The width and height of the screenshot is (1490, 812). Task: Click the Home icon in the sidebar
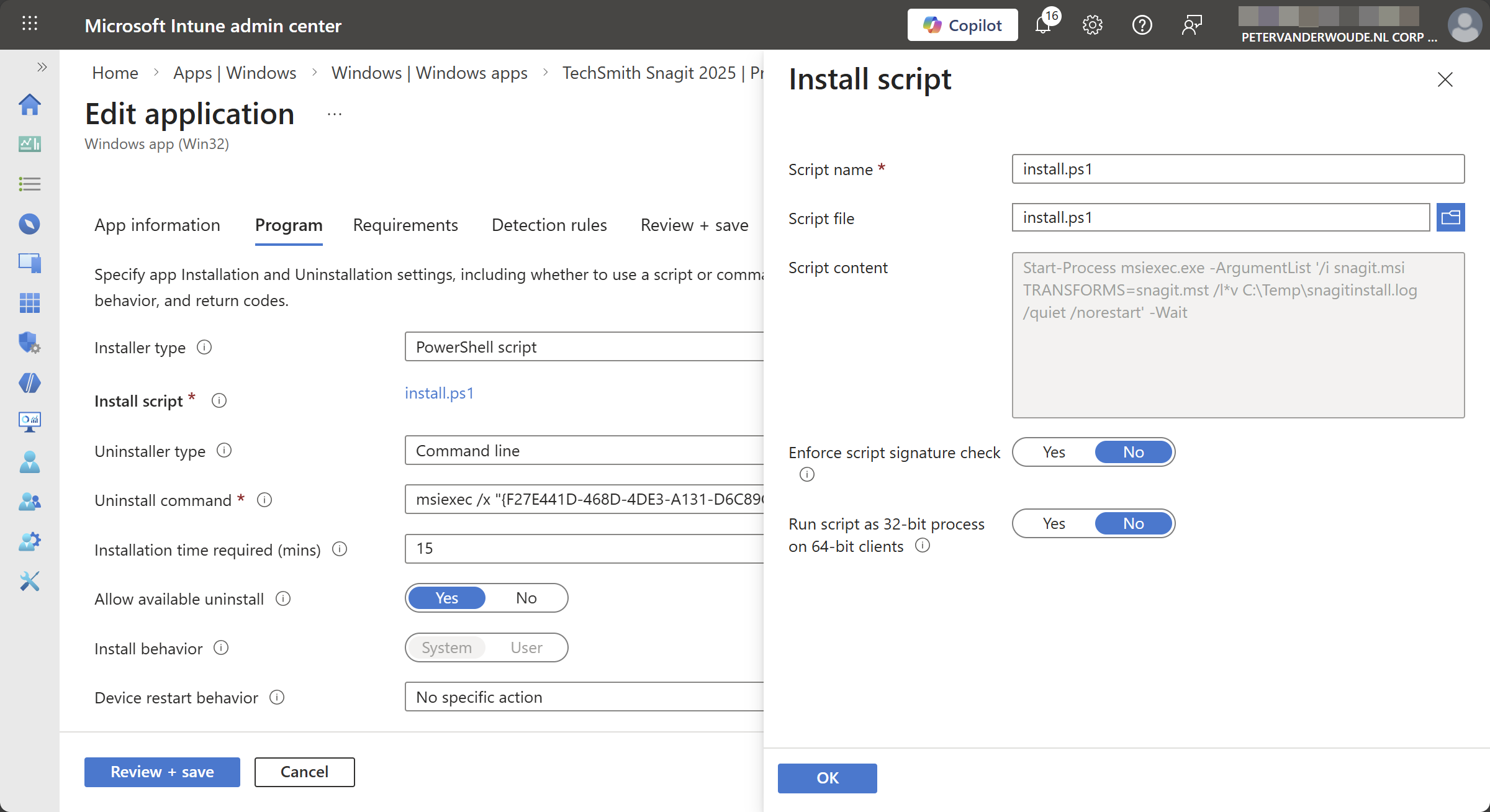click(29, 104)
